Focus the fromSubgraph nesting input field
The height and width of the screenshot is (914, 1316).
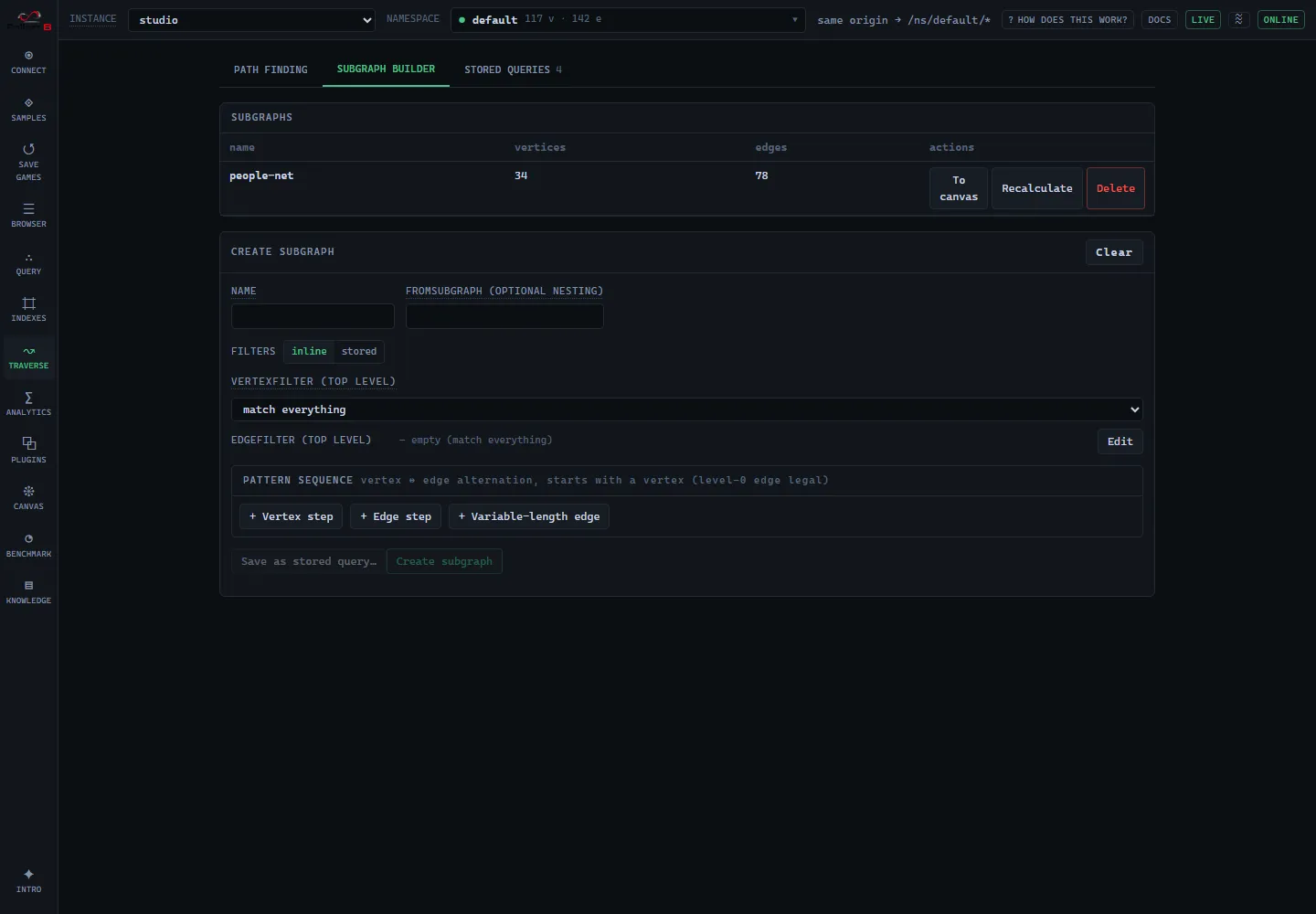pos(504,316)
